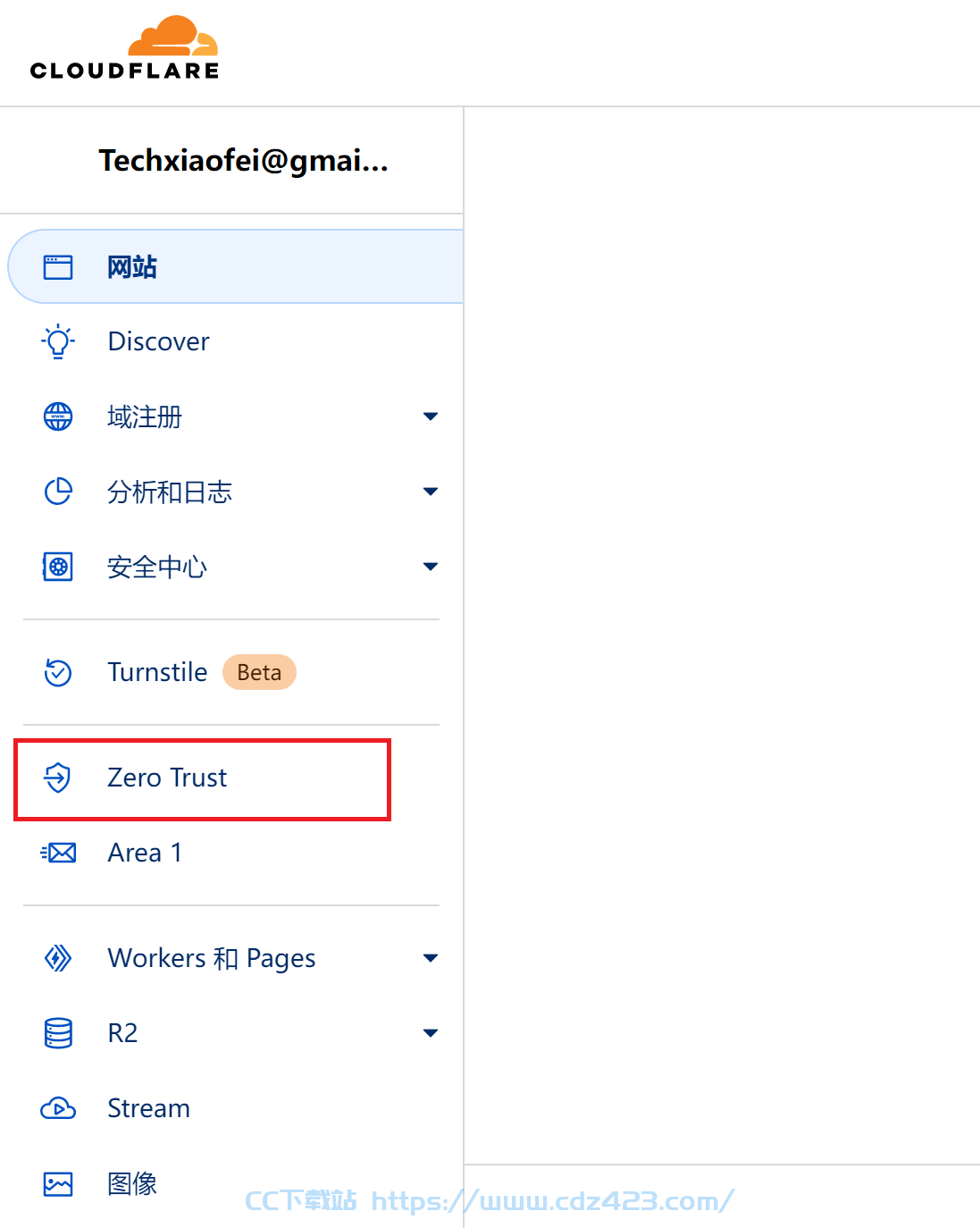
Task: Click the 网站 browser window icon
Action: point(58,267)
